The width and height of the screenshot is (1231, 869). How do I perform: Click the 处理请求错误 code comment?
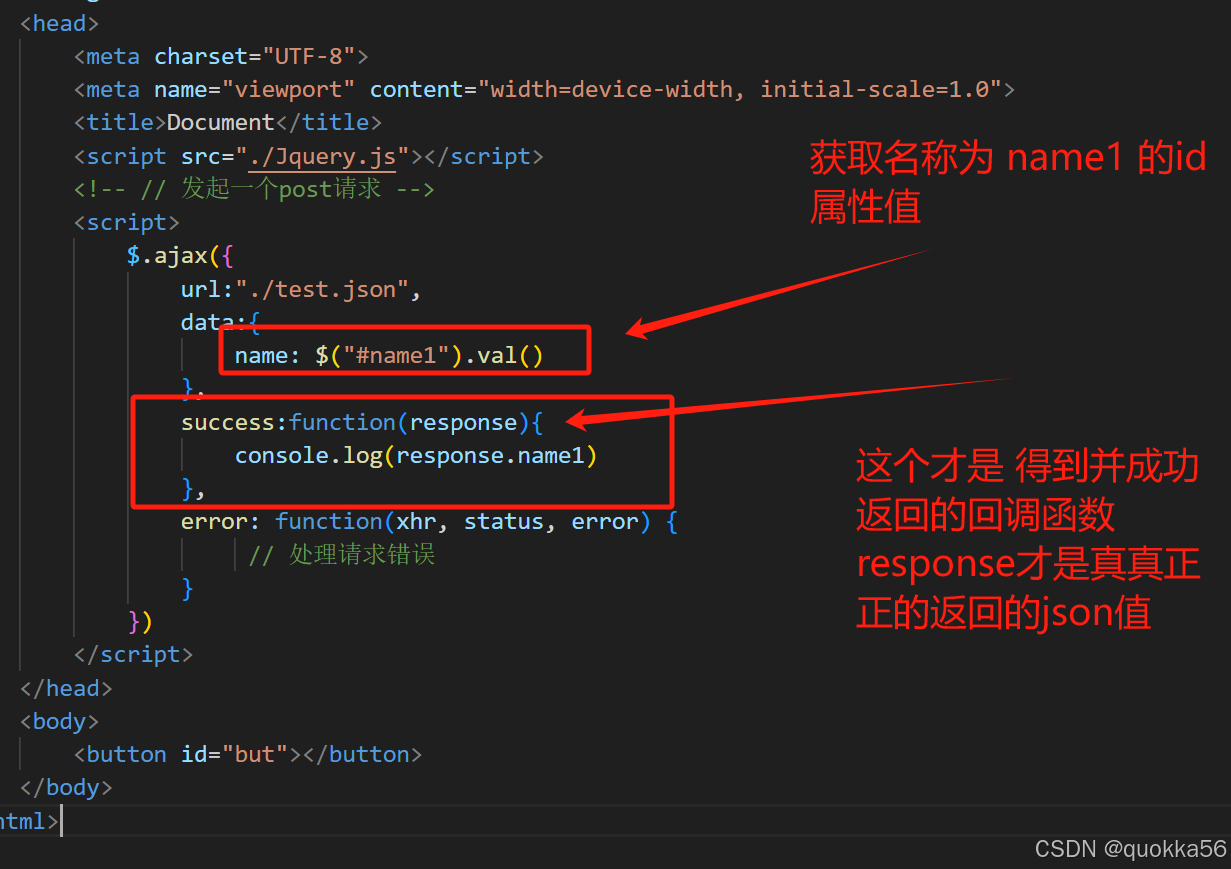(342, 555)
